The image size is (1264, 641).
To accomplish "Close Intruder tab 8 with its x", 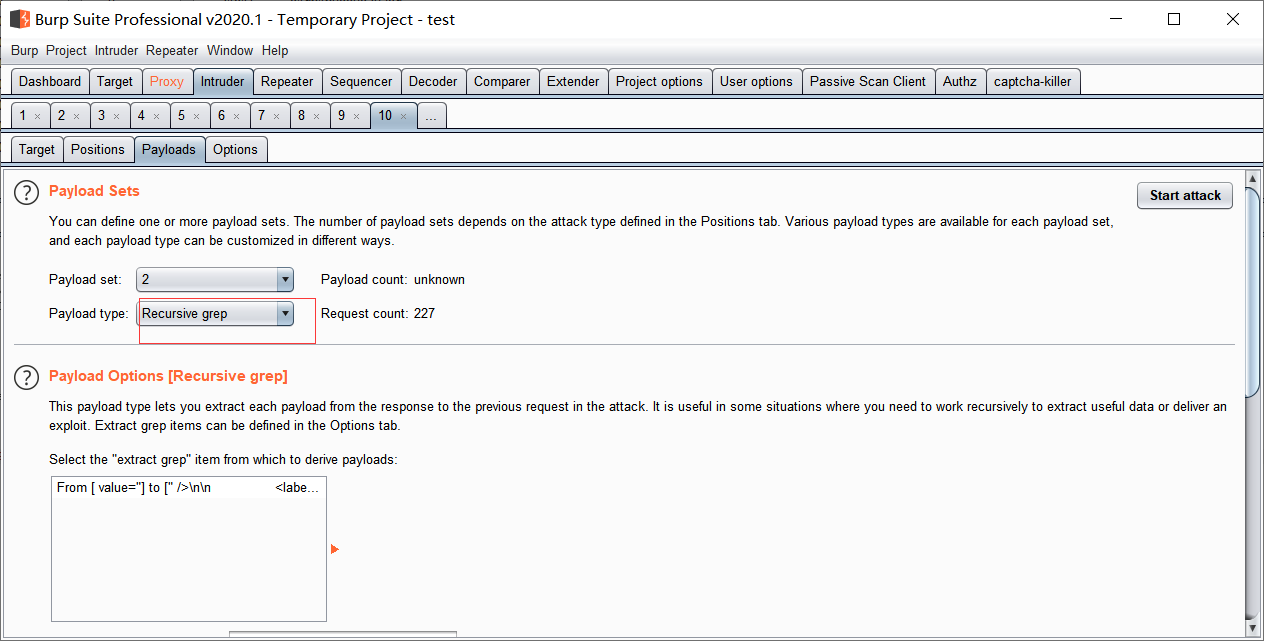I will click(x=318, y=116).
